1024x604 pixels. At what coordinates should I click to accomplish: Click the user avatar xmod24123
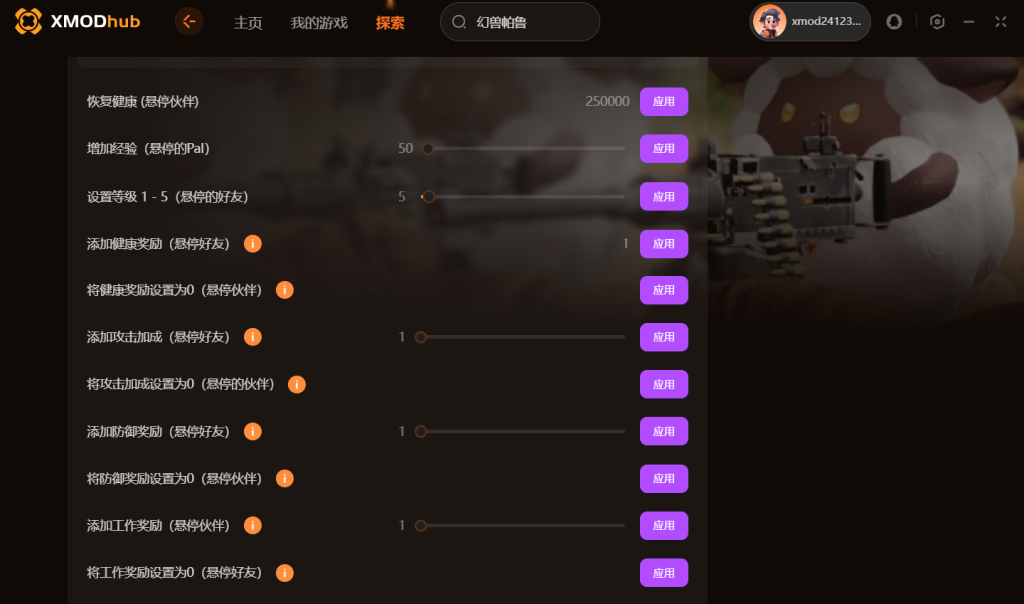pyautogui.click(x=769, y=22)
